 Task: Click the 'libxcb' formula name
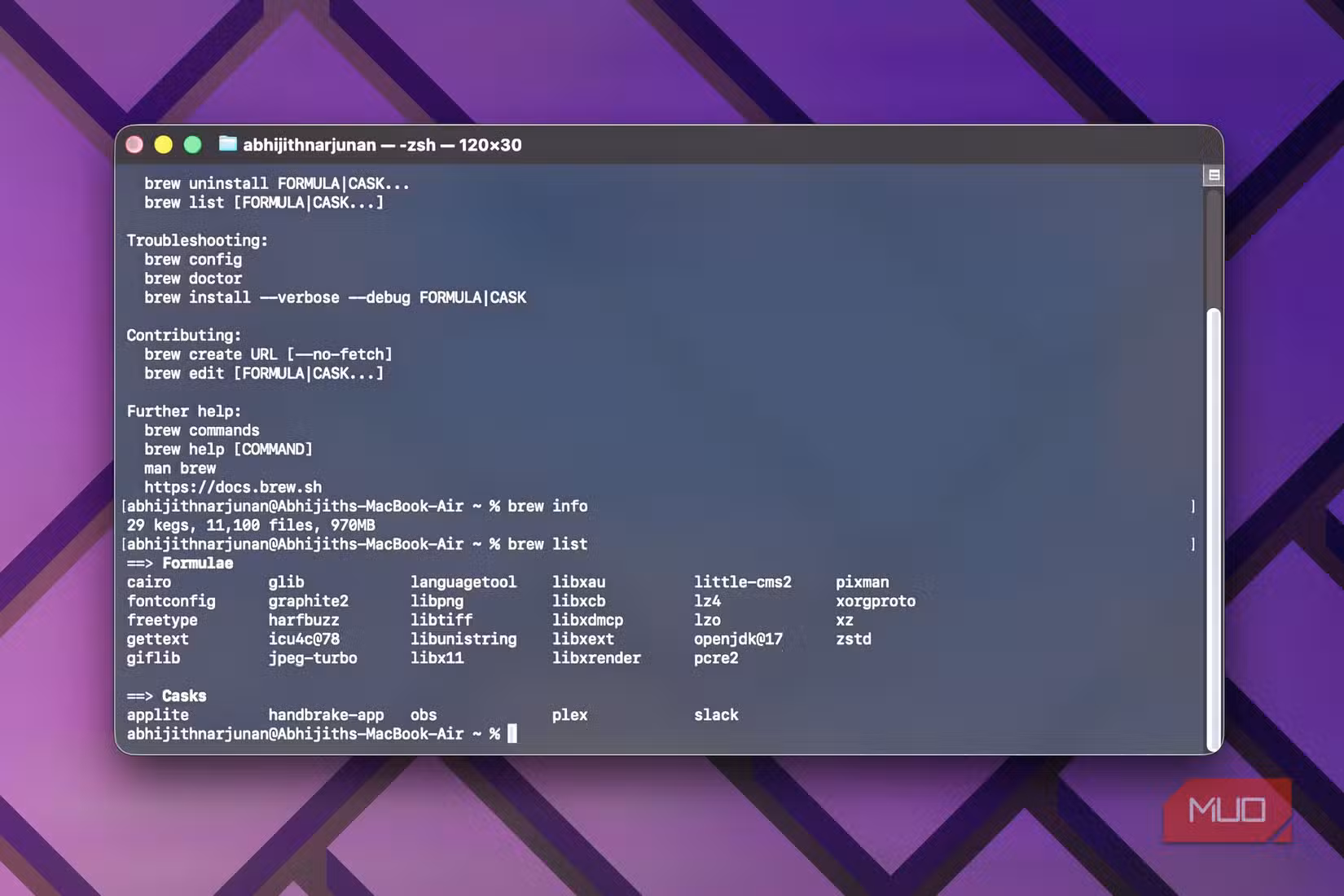(578, 601)
